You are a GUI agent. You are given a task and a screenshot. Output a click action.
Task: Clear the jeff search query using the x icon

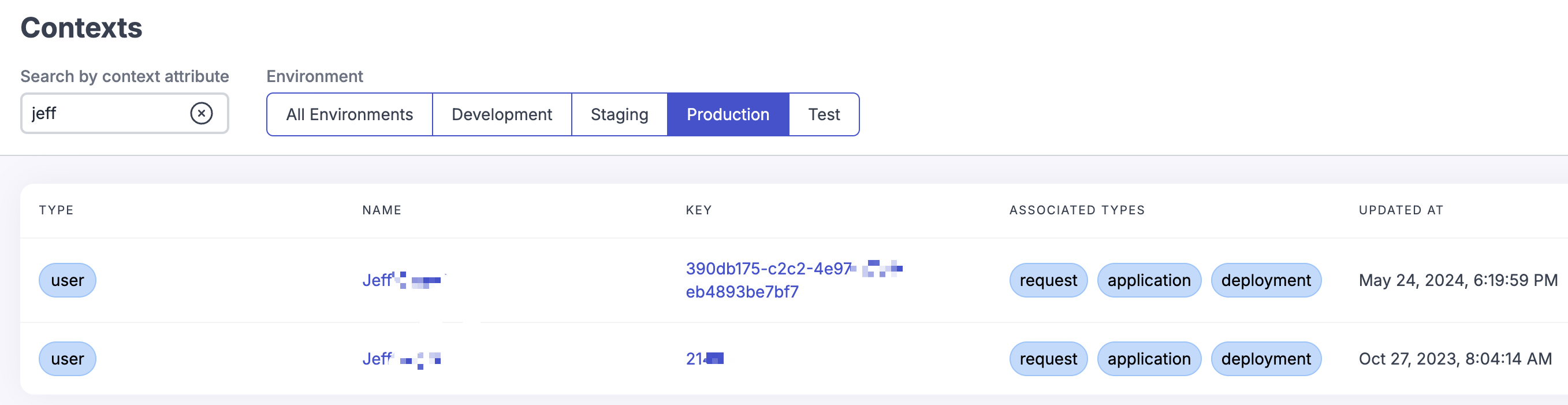point(203,113)
